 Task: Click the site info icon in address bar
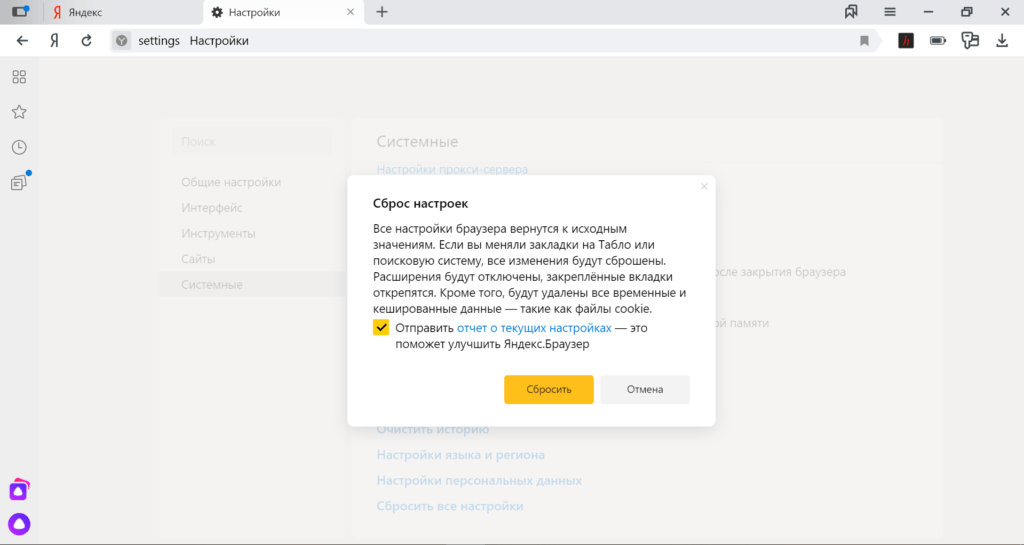[121, 40]
